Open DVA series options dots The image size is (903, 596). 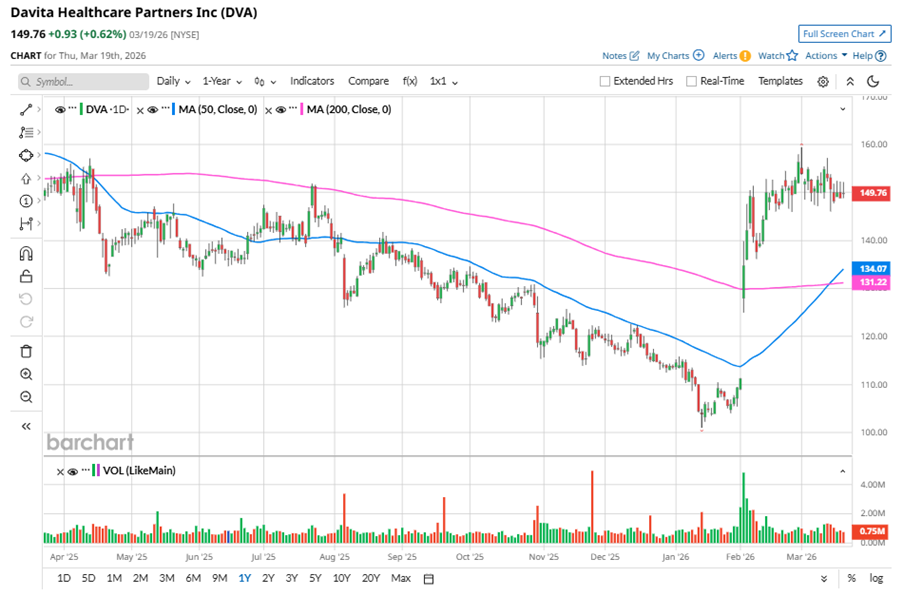click(73, 108)
